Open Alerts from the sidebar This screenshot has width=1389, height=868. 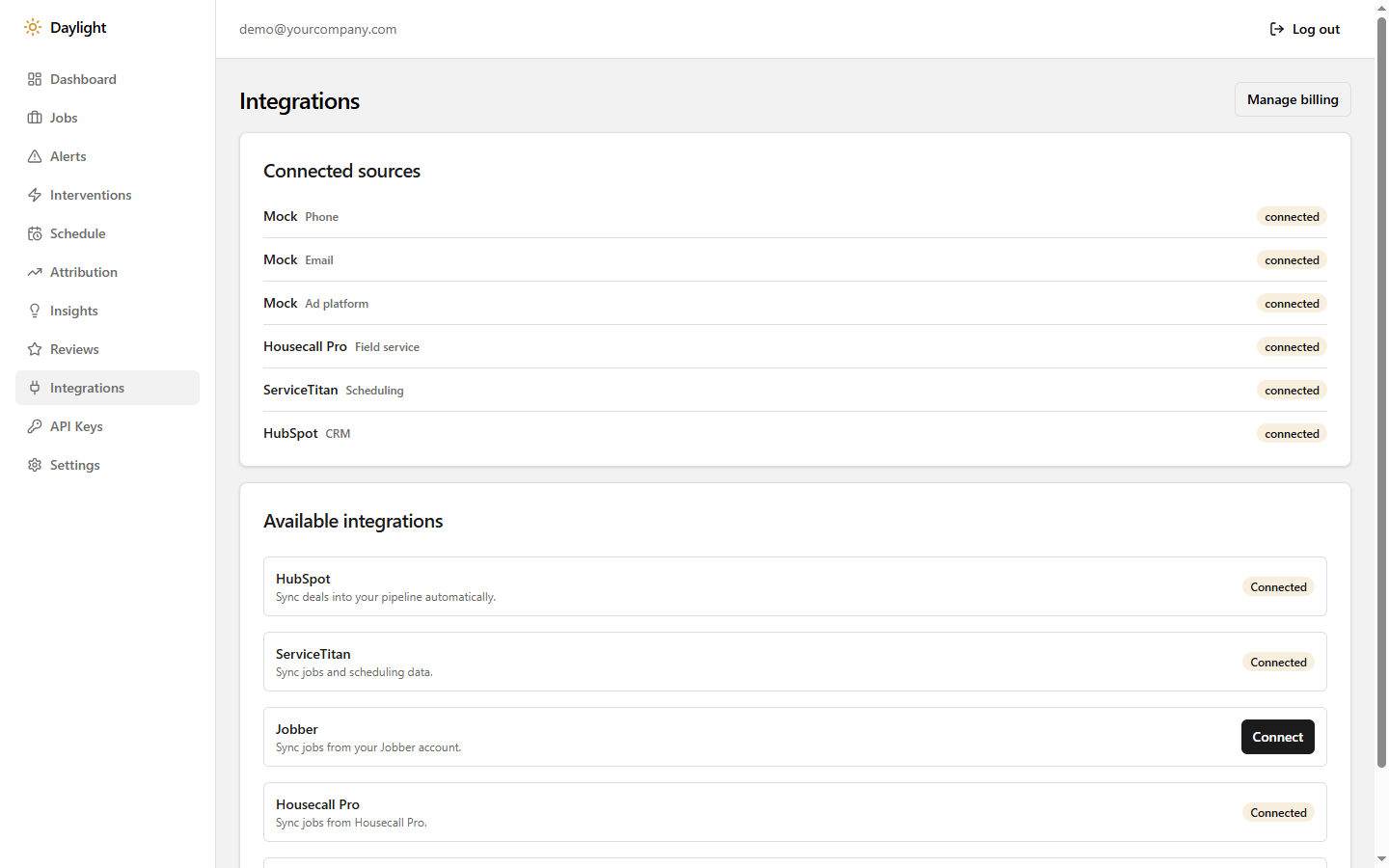[x=107, y=156]
